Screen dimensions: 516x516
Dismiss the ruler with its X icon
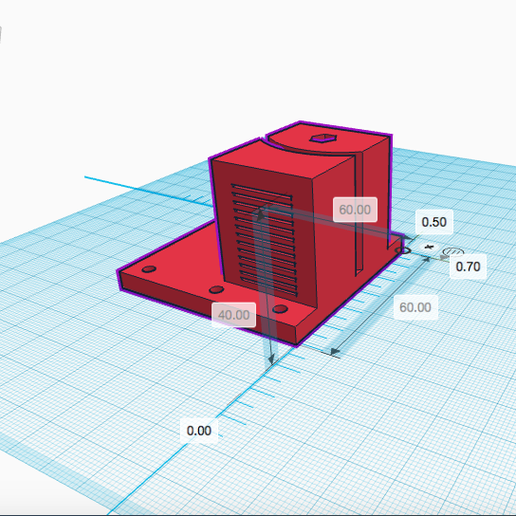pos(429,247)
